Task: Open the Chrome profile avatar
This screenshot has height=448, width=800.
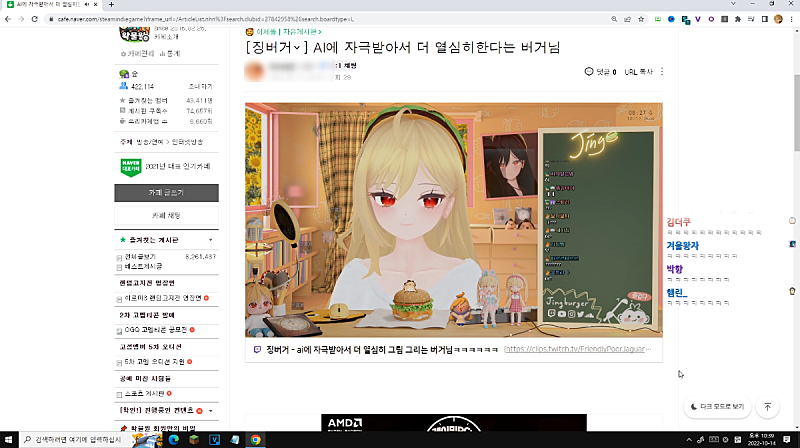Action: point(778,19)
